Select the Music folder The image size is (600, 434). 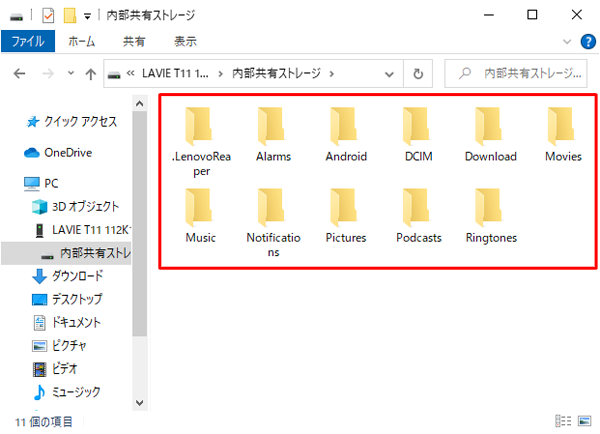[201, 216]
